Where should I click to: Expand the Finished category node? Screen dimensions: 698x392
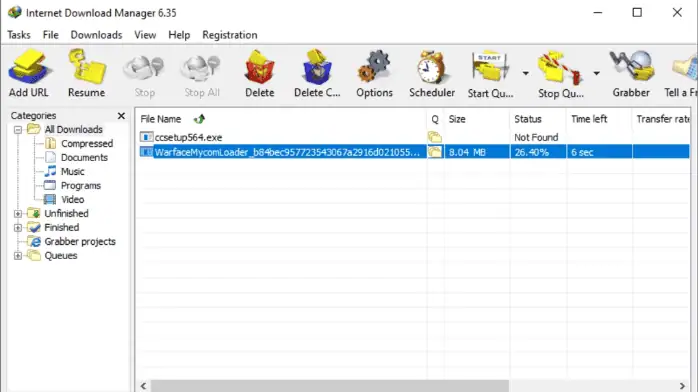18,228
